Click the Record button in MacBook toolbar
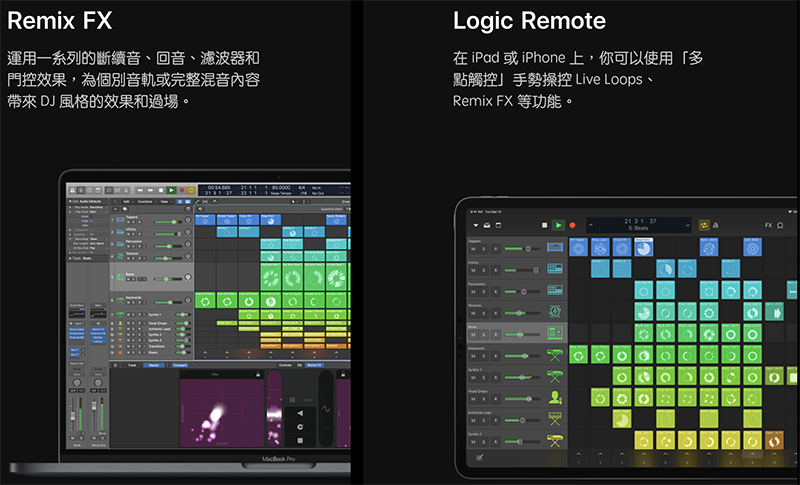The image size is (800, 485). (182, 190)
